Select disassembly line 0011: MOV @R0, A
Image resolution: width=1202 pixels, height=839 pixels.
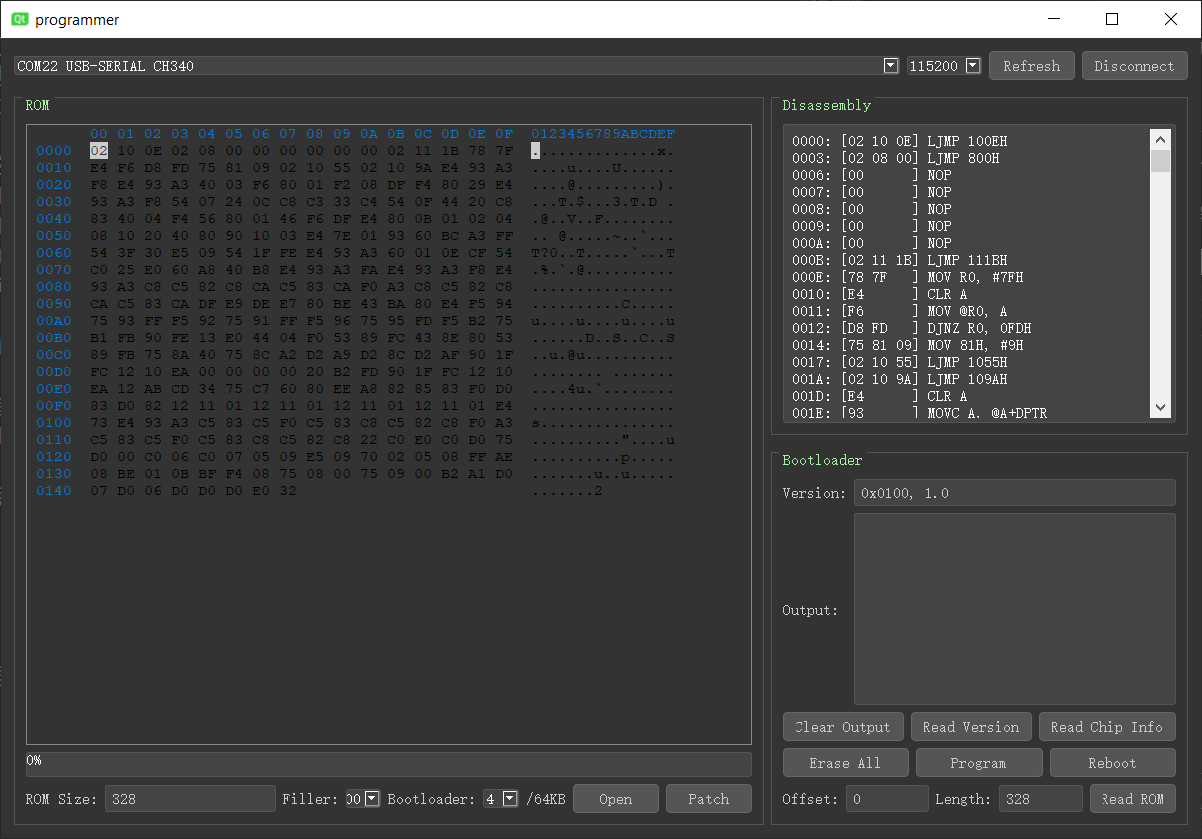tap(900, 311)
